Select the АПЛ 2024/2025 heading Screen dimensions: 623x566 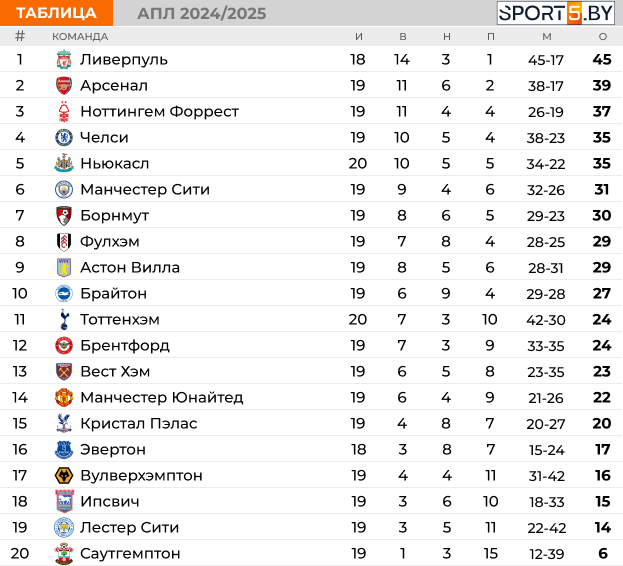click(x=202, y=14)
